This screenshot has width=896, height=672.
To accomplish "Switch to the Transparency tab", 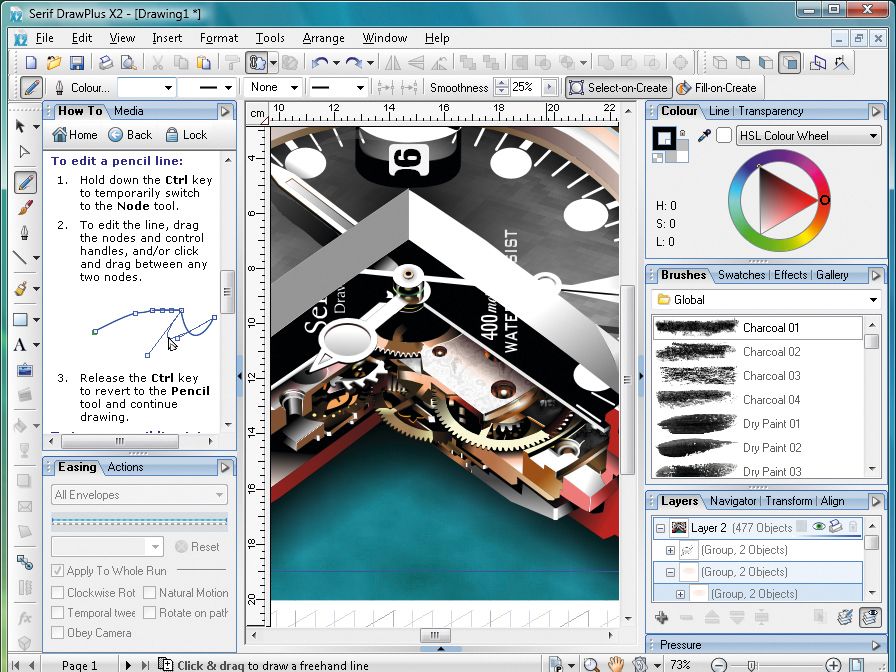I will pyautogui.click(x=771, y=111).
